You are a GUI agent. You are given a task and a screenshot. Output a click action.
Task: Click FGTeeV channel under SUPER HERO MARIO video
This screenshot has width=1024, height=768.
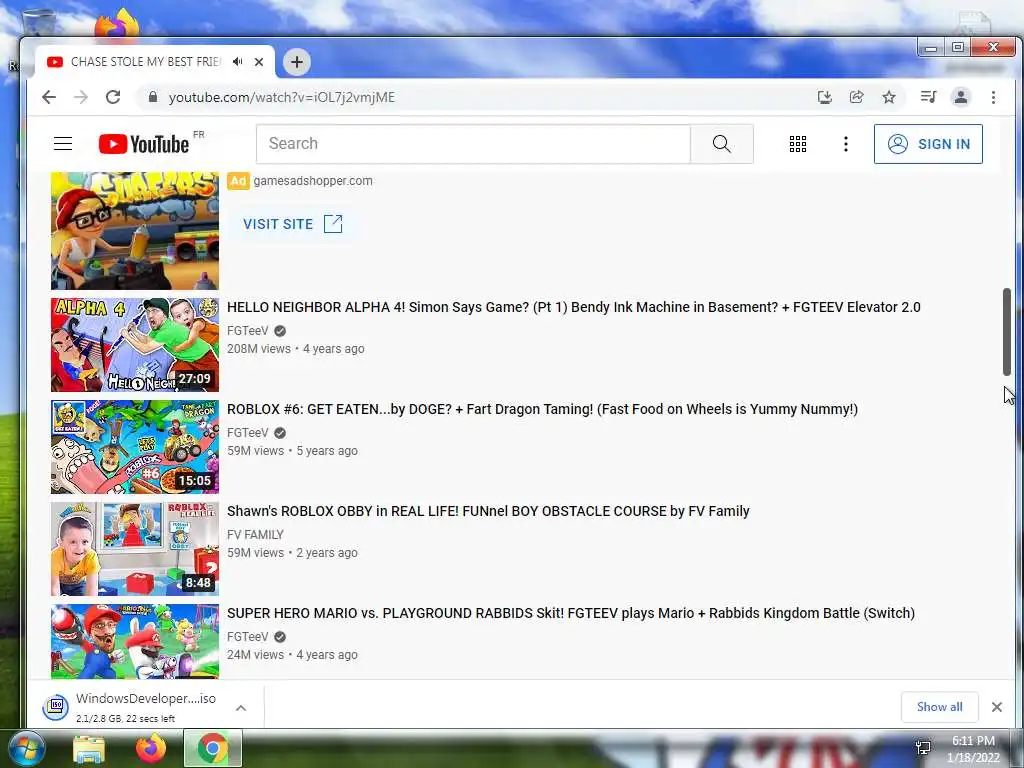[x=248, y=637]
